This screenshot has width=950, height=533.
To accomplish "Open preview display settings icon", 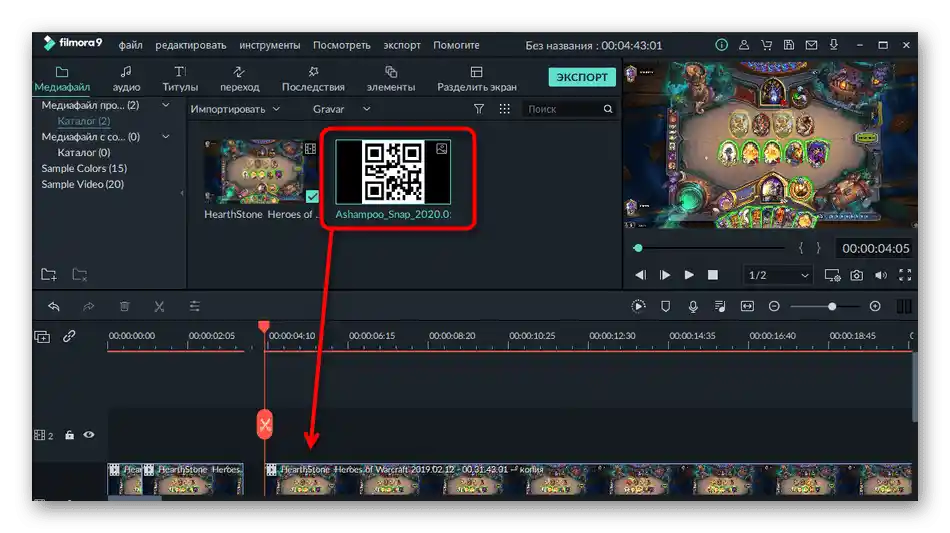I will click(832, 275).
